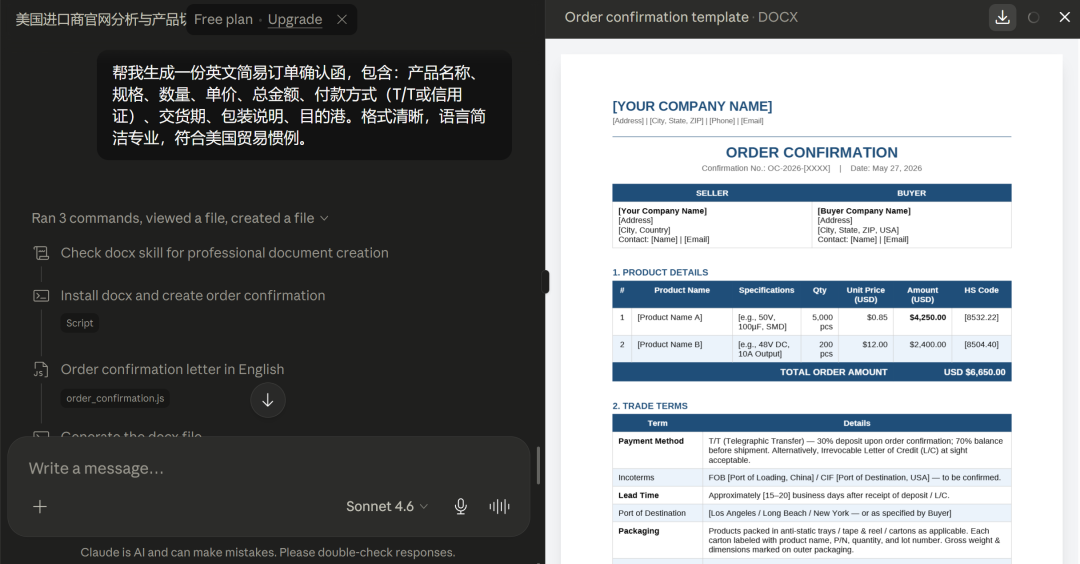Screen dimensions: 1080x564
Task: Click the BUYER table header
Action: (911, 193)
